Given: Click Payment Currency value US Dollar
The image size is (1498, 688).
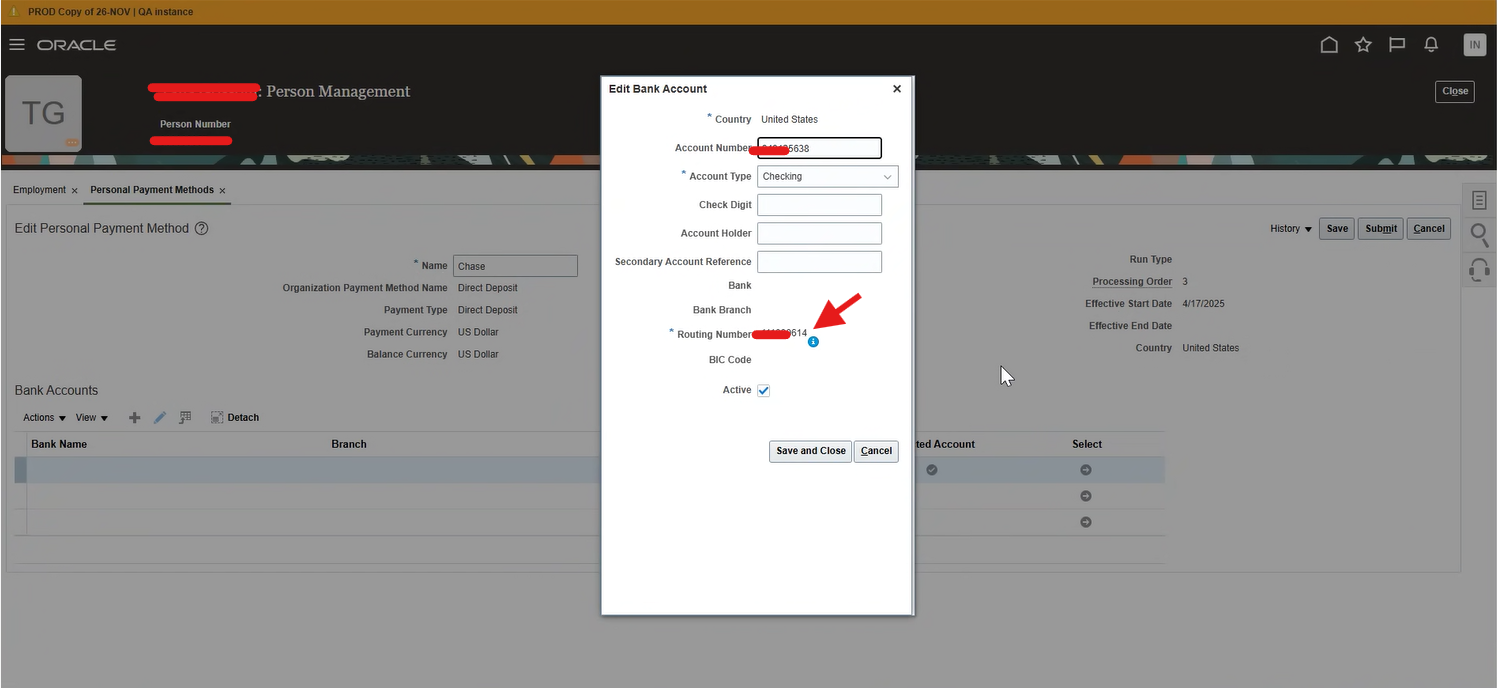Looking at the screenshot, I should 478,332.
